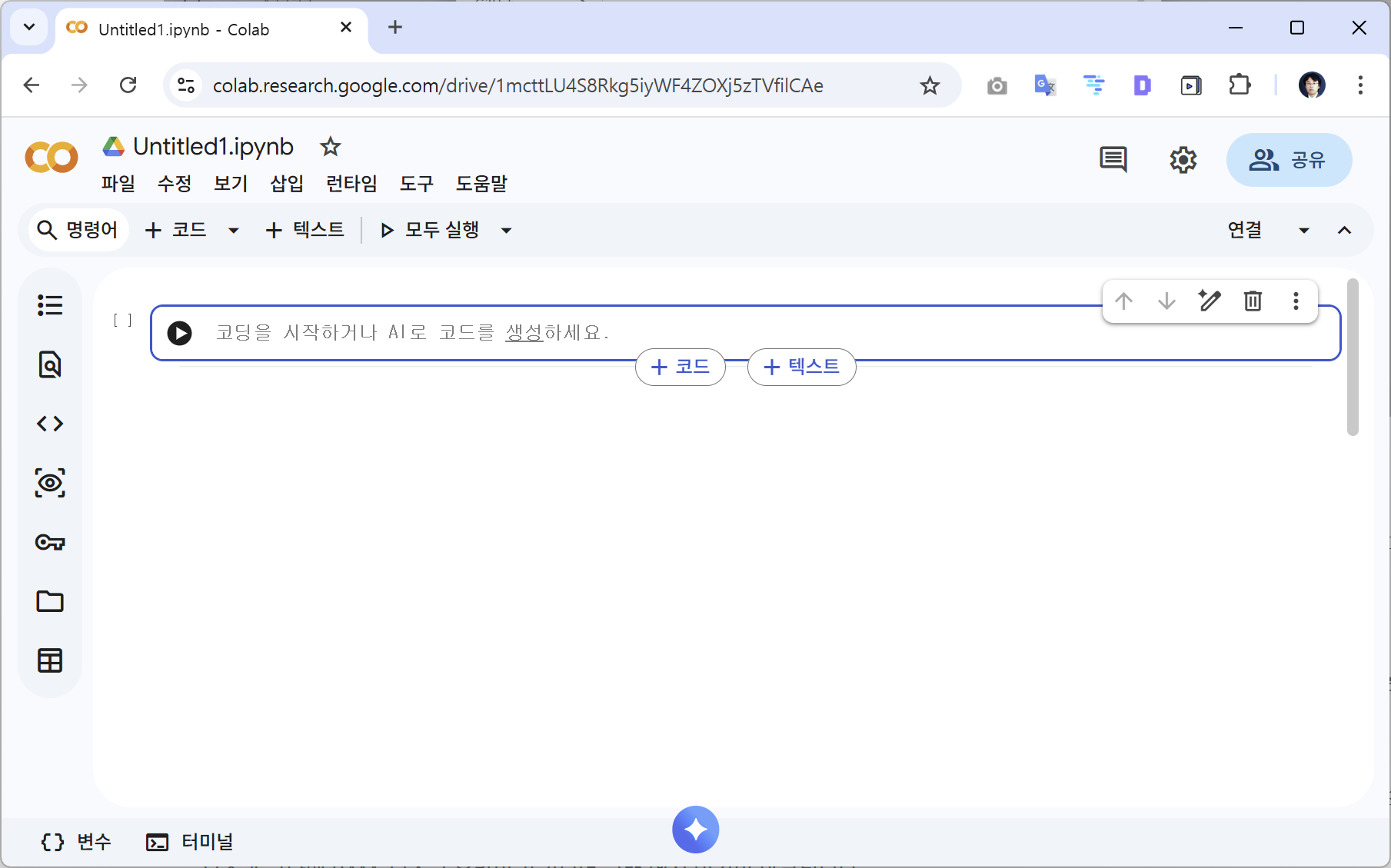This screenshot has width=1391, height=868.
Task: Run the code cell play button
Action: pyautogui.click(x=180, y=333)
